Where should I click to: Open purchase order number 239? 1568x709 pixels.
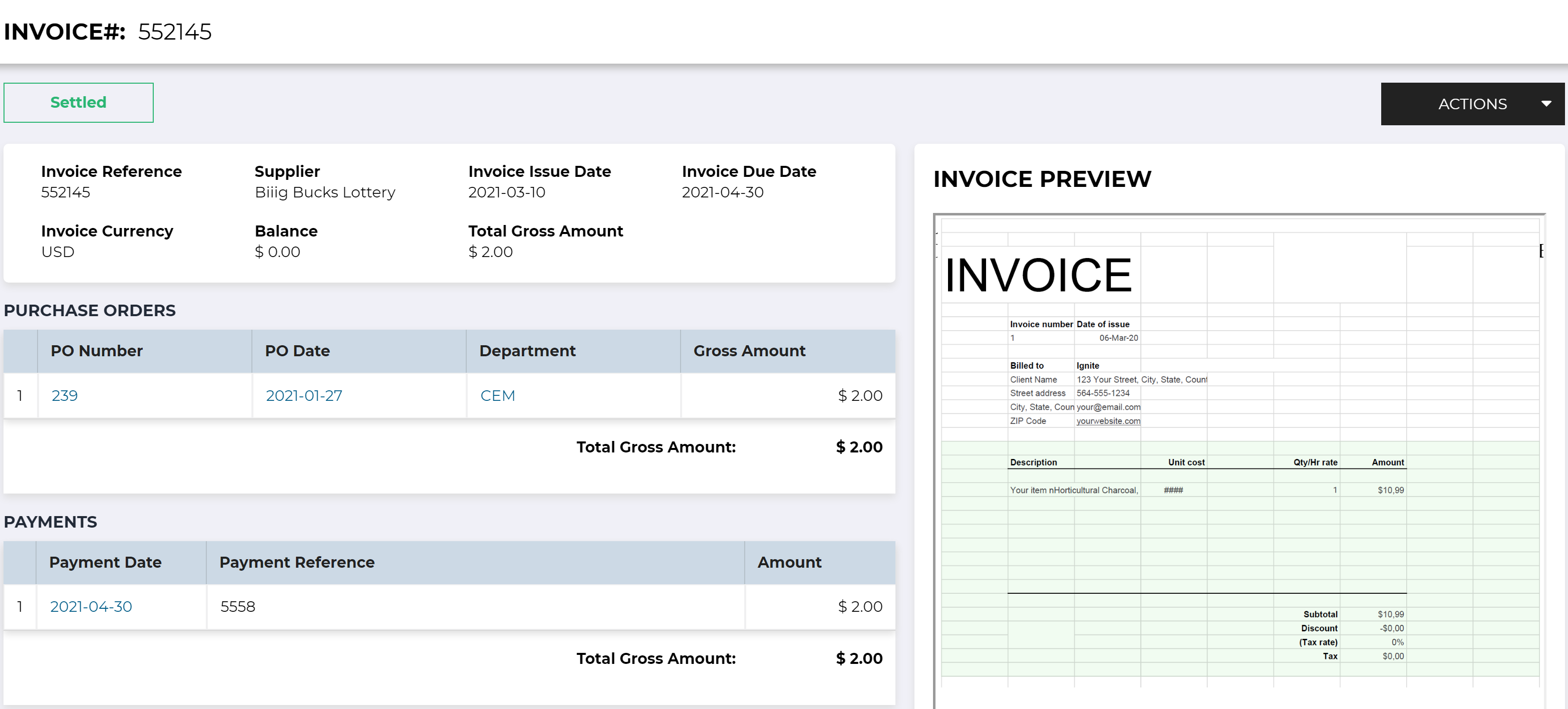tap(65, 395)
